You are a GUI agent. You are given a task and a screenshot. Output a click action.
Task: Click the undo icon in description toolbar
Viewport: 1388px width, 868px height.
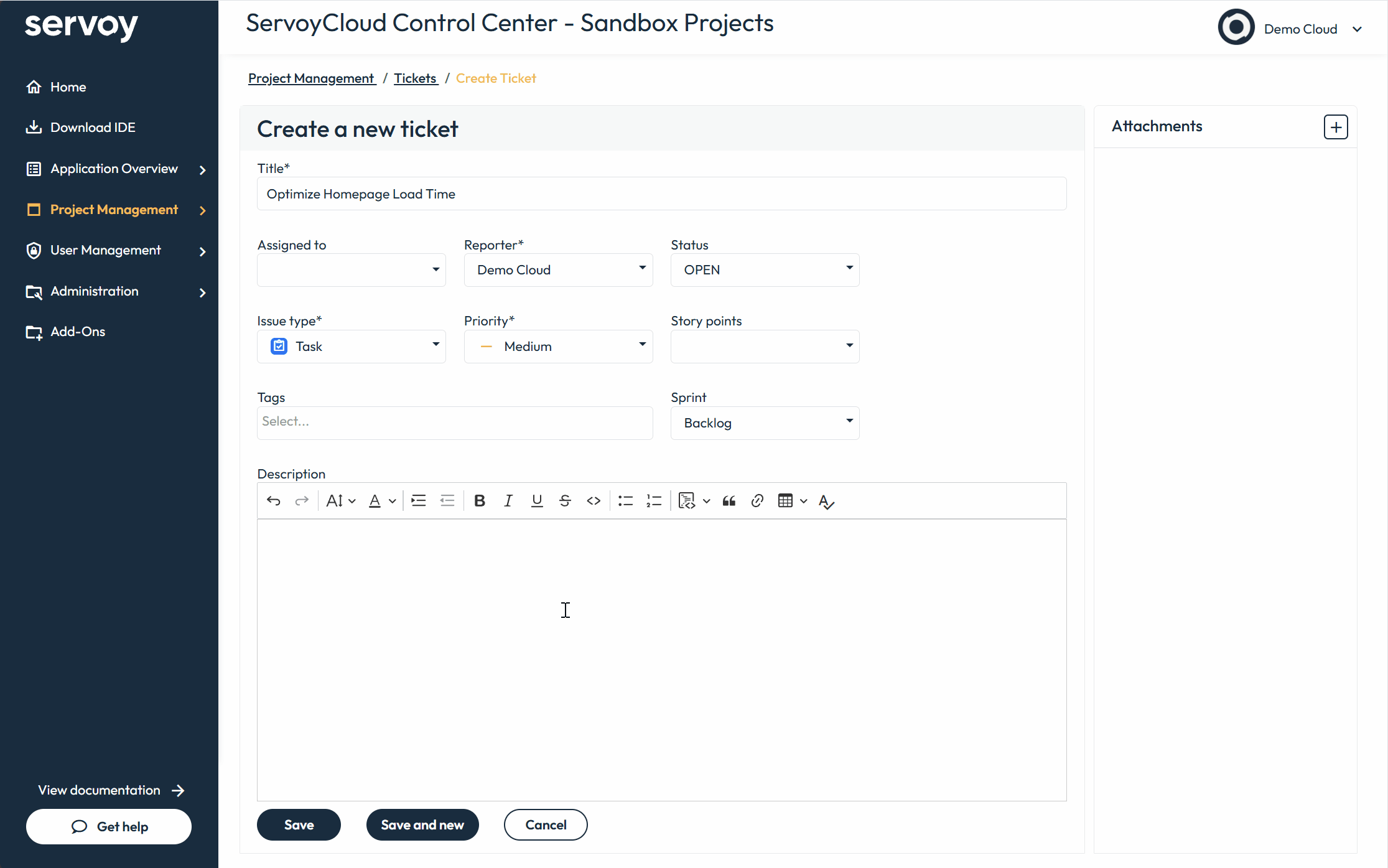coord(274,501)
